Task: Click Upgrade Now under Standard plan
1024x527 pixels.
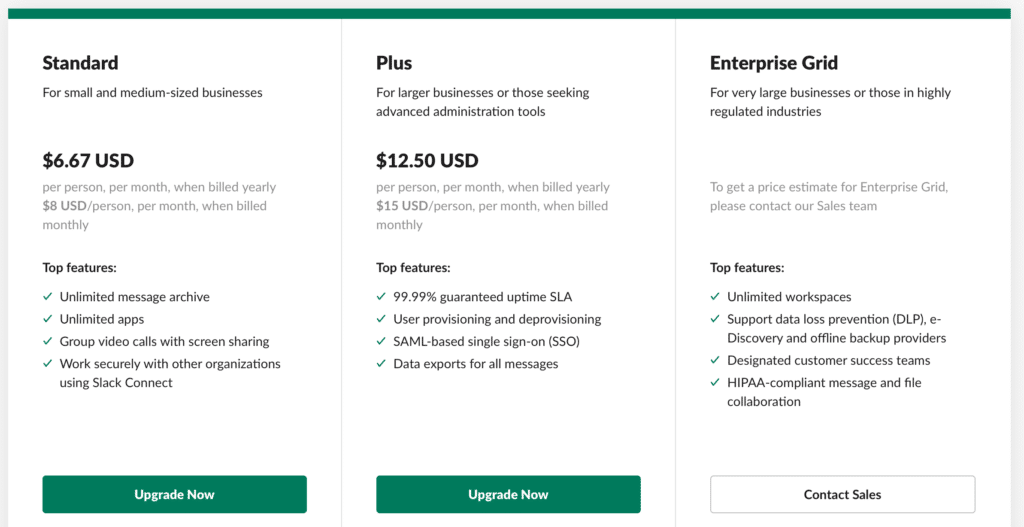Action: click(174, 494)
